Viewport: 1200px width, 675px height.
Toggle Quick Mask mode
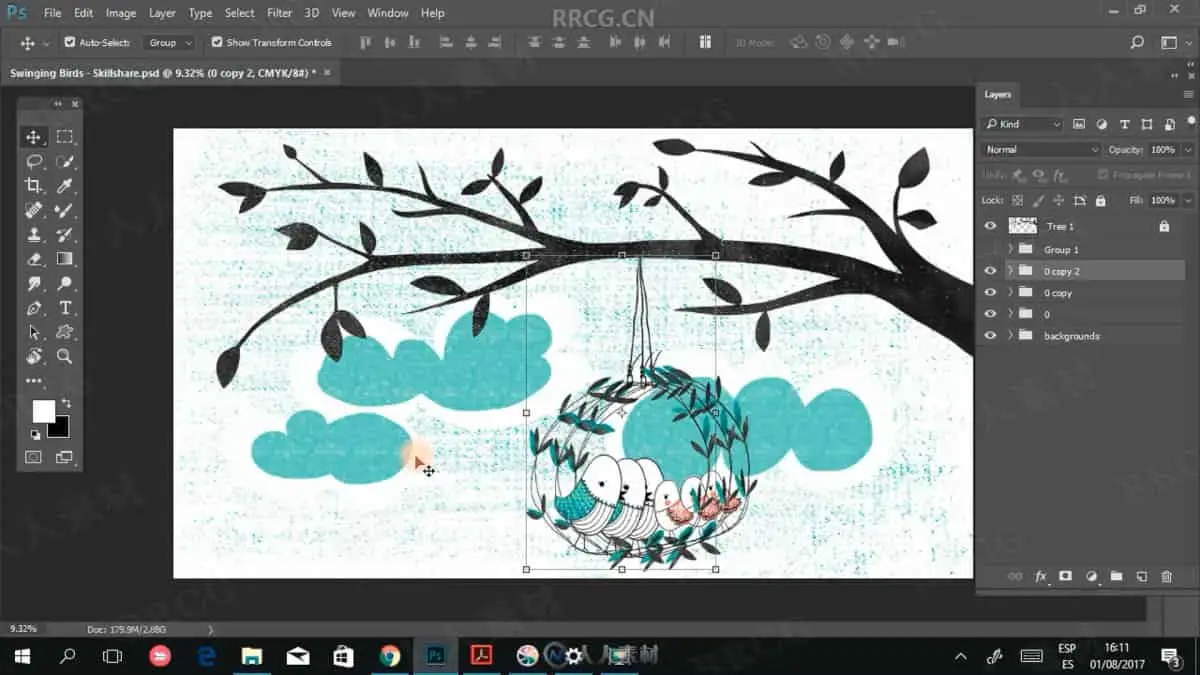click(x=34, y=457)
